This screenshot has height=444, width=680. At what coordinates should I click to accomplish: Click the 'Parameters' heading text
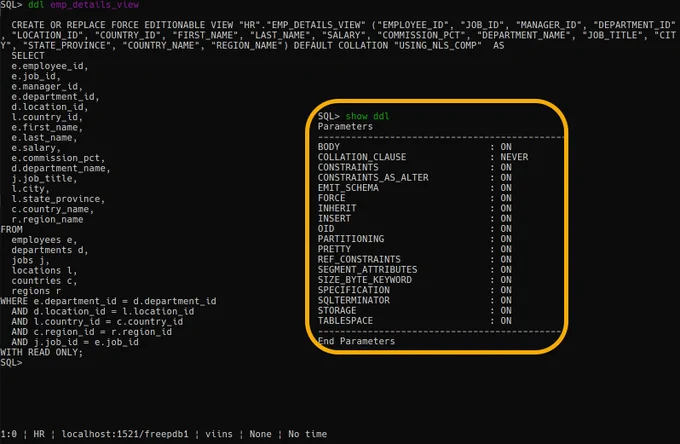point(345,127)
